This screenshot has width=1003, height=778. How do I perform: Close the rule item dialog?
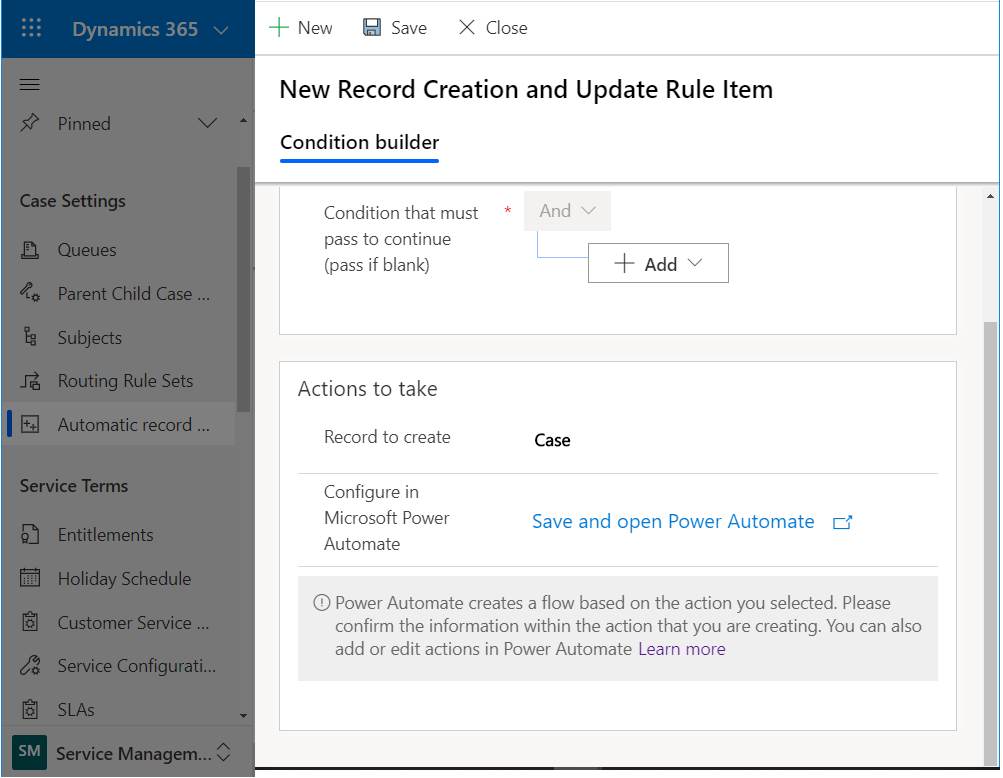pyautogui.click(x=493, y=28)
